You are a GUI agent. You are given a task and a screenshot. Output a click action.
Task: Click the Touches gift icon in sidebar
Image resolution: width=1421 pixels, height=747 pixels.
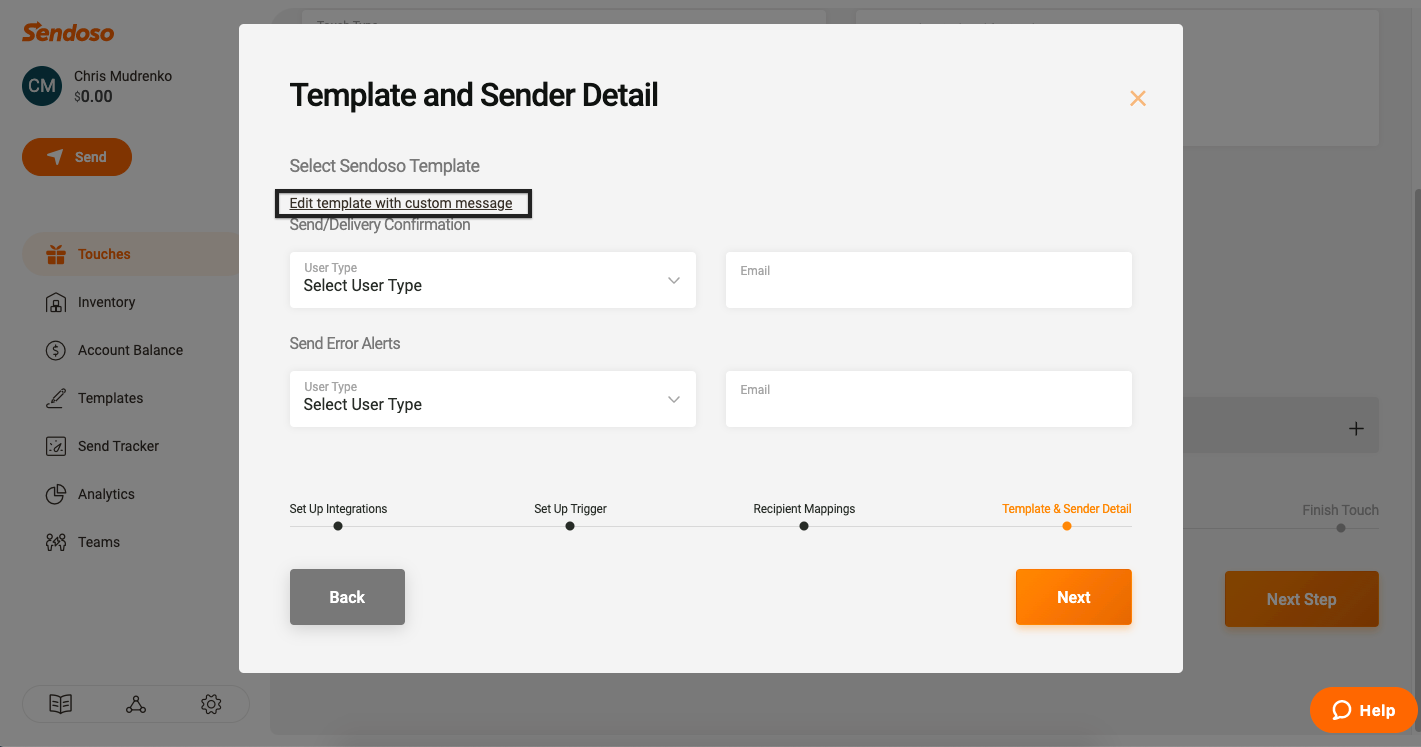56,254
